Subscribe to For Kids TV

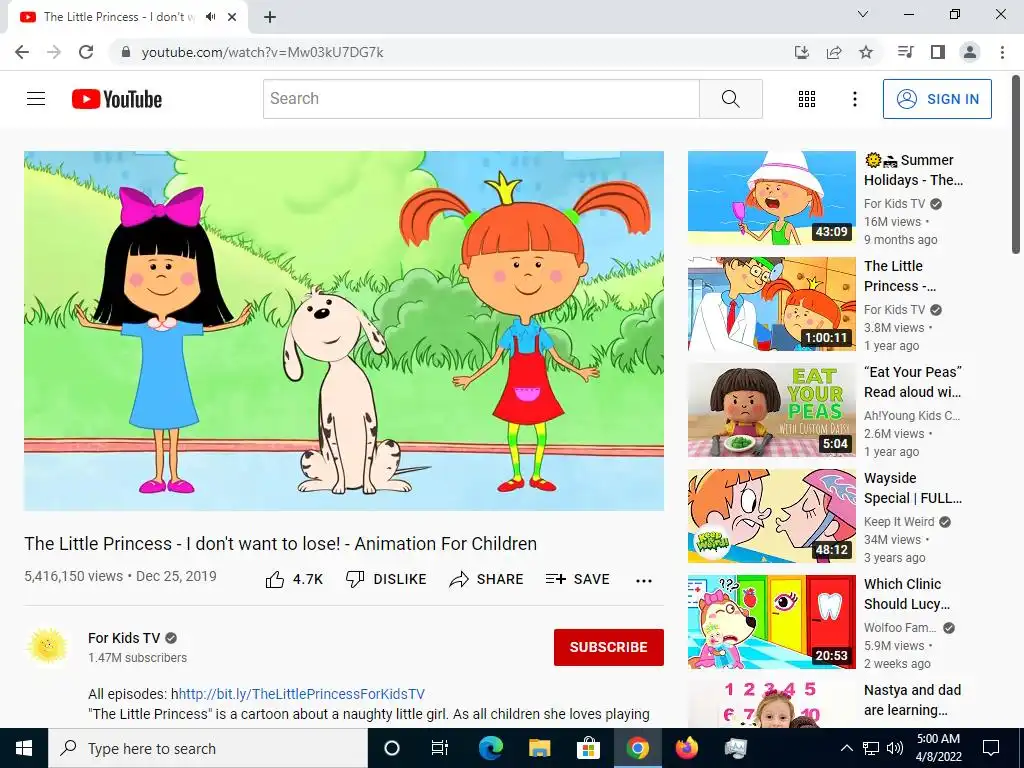pyautogui.click(x=609, y=647)
